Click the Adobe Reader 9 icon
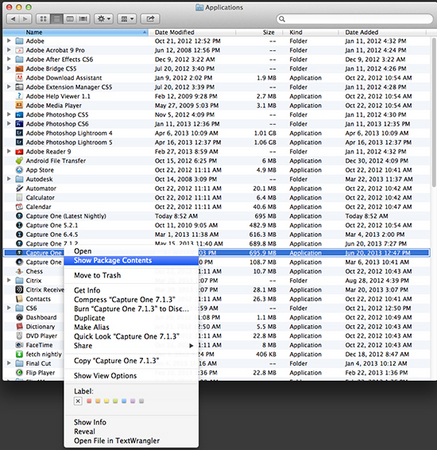This screenshot has width=437, height=450. point(19,152)
